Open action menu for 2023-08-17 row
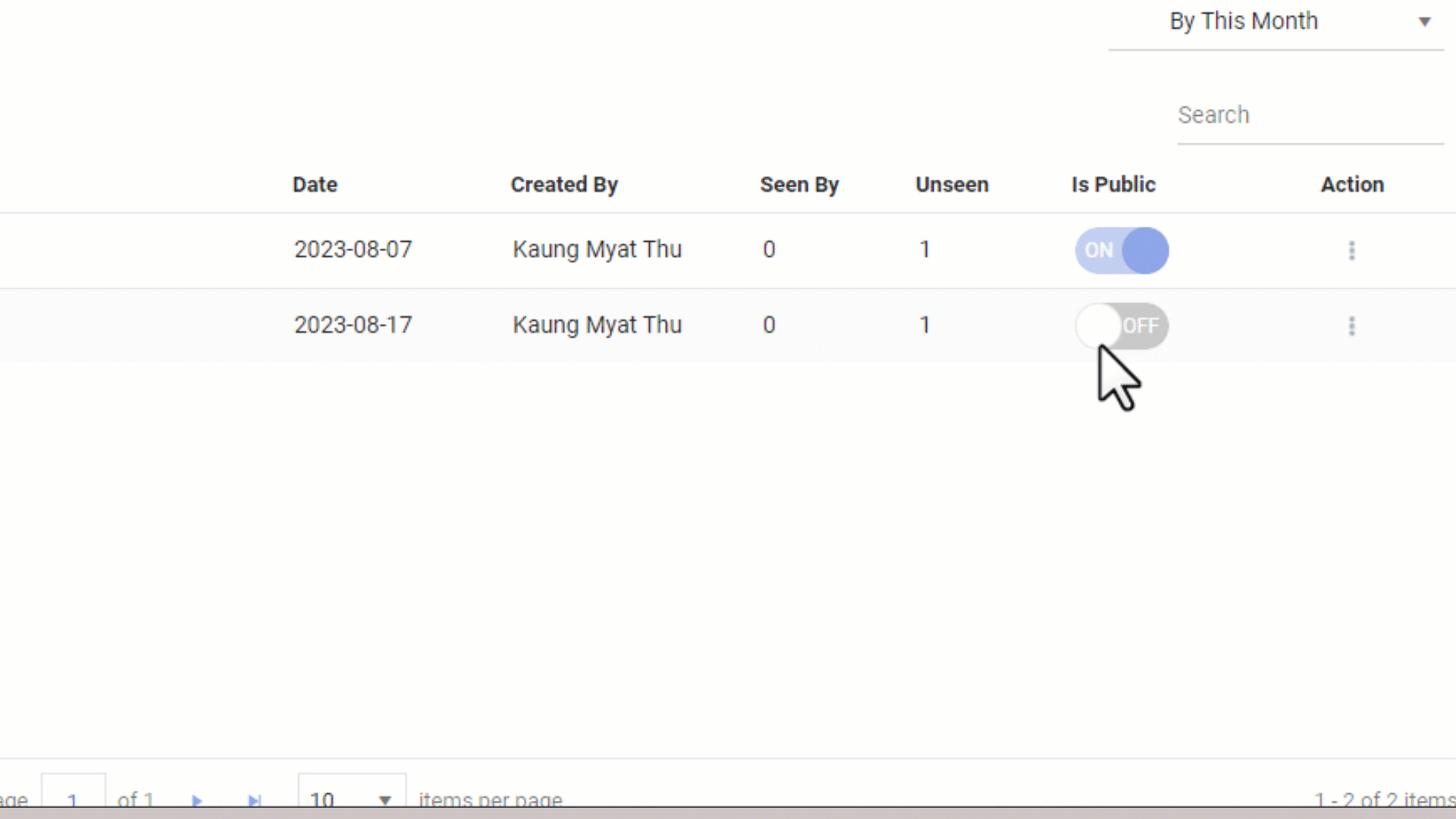The width and height of the screenshot is (1456, 819). 1351,326
